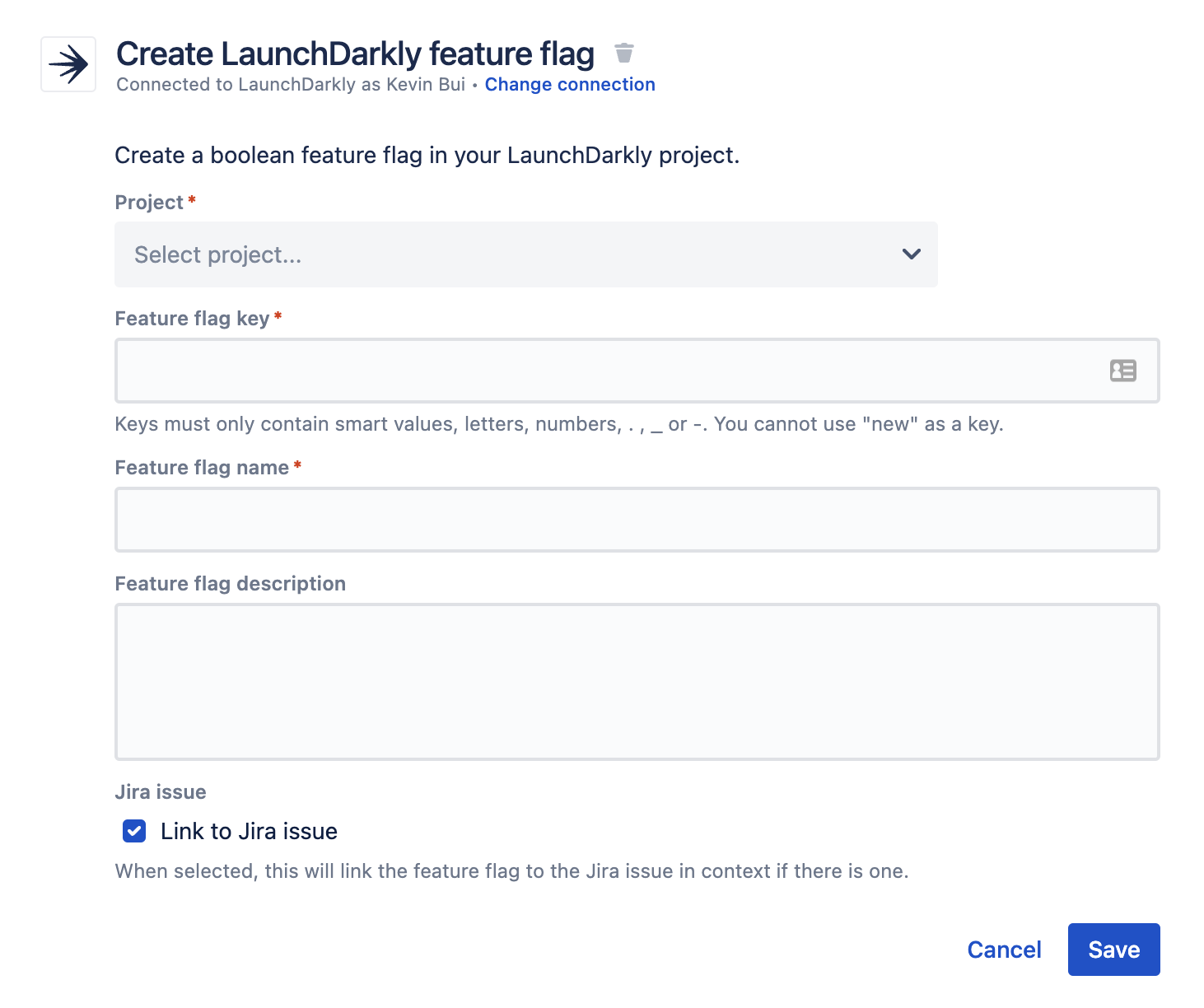The image size is (1204, 1008).
Task: Click into the Feature flag description textarea
Action: tap(637, 682)
